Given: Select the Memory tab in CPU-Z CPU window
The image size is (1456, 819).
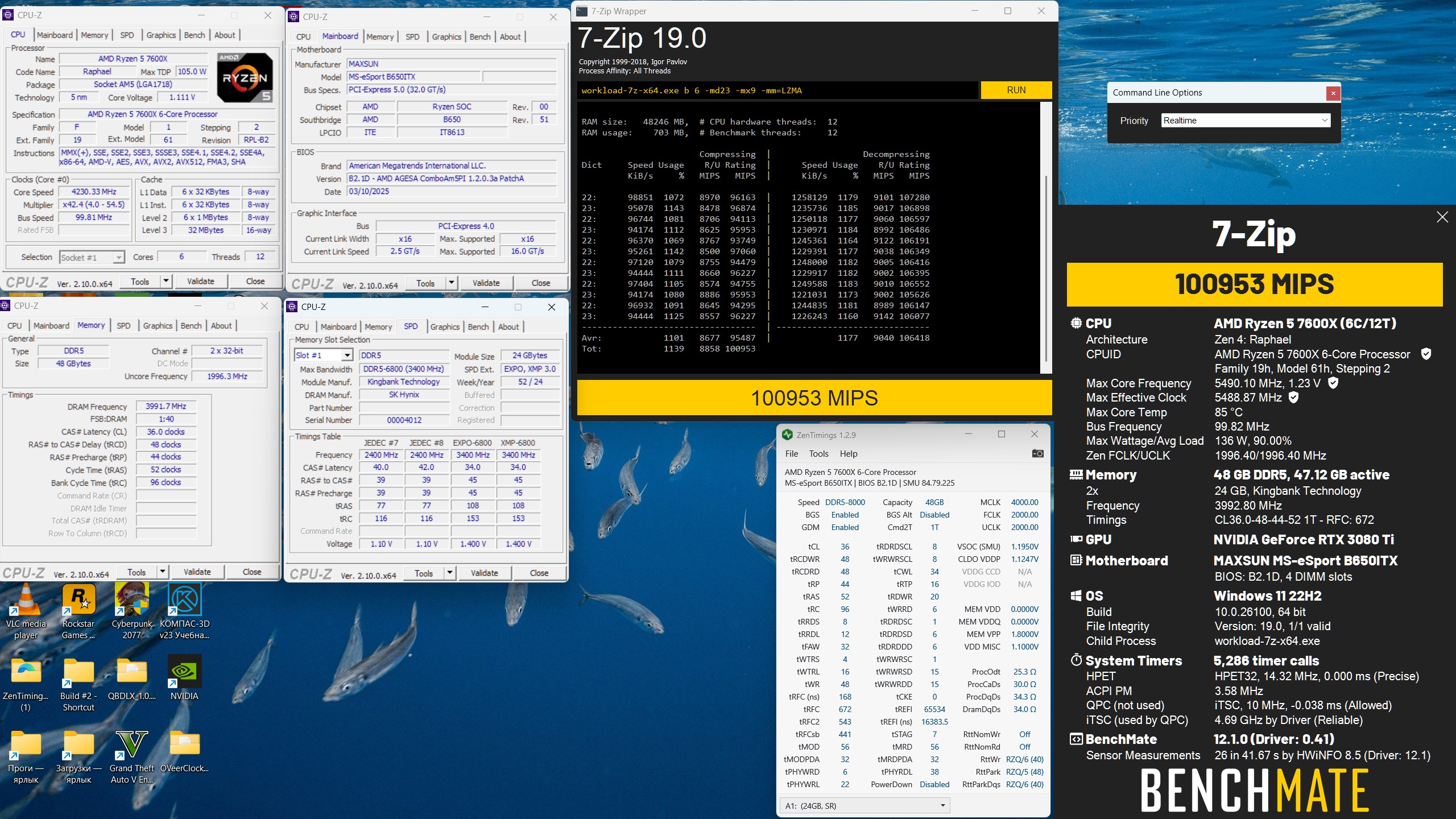Looking at the screenshot, I should 94,35.
